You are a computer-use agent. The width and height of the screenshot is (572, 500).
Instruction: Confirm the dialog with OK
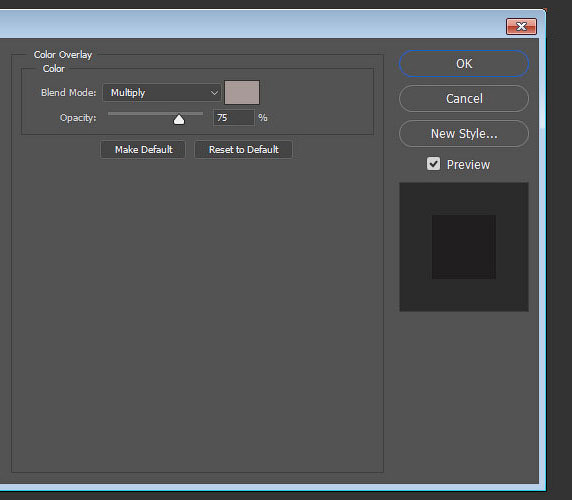tap(464, 64)
